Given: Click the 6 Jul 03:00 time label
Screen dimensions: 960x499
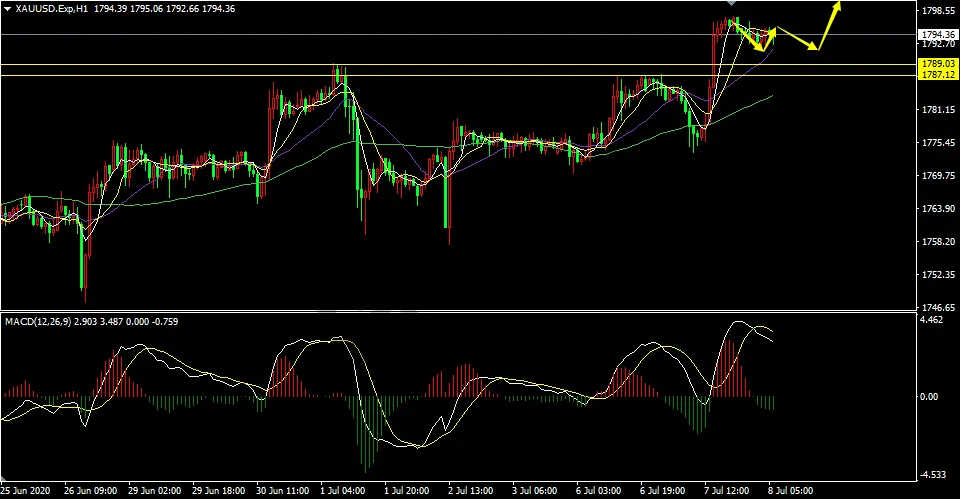Looking at the screenshot, I should coord(599,491).
